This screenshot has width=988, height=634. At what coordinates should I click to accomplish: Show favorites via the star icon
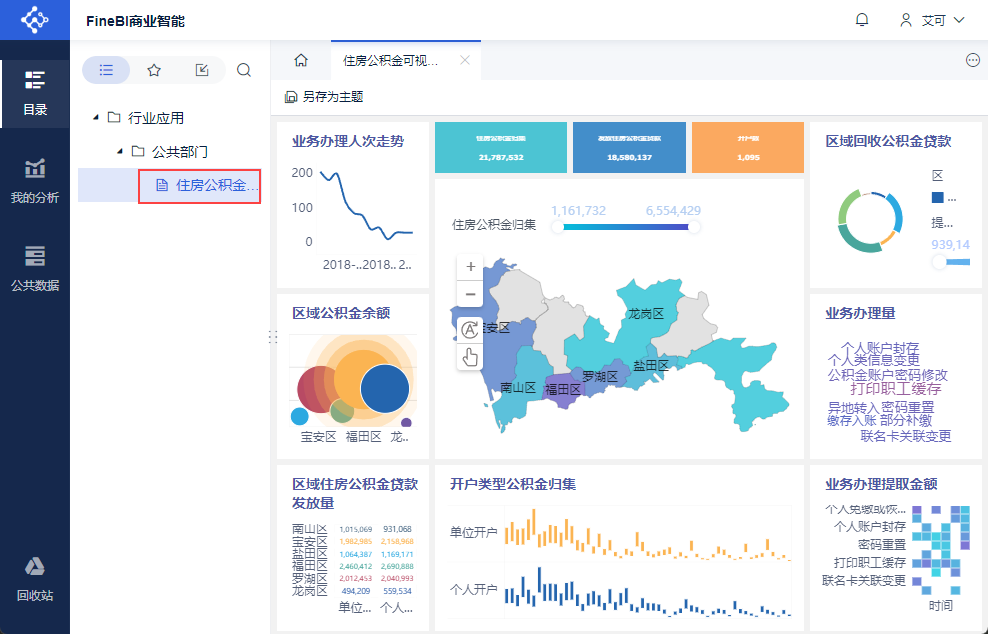(x=154, y=70)
